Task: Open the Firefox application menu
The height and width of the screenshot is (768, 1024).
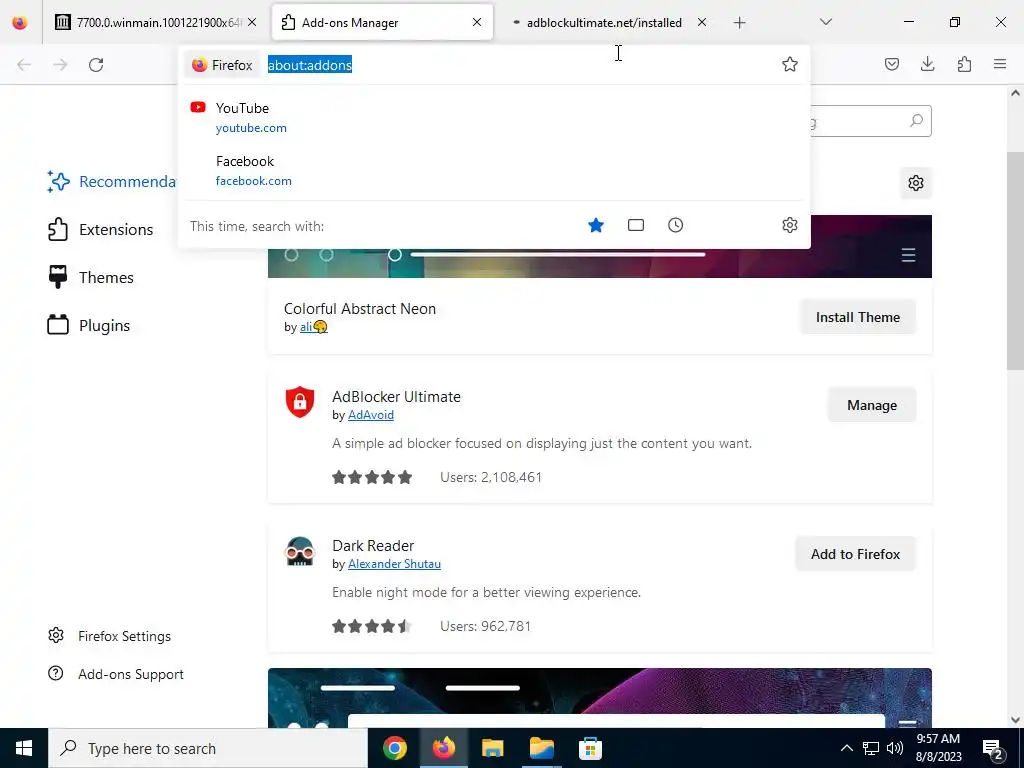Action: [x=1000, y=64]
